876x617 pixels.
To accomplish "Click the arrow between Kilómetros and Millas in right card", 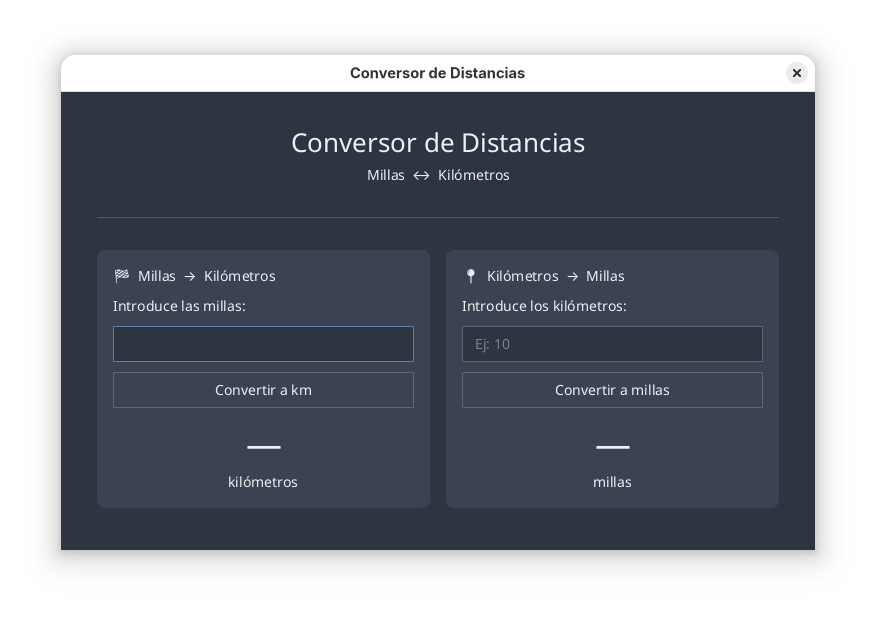I will coord(572,277).
